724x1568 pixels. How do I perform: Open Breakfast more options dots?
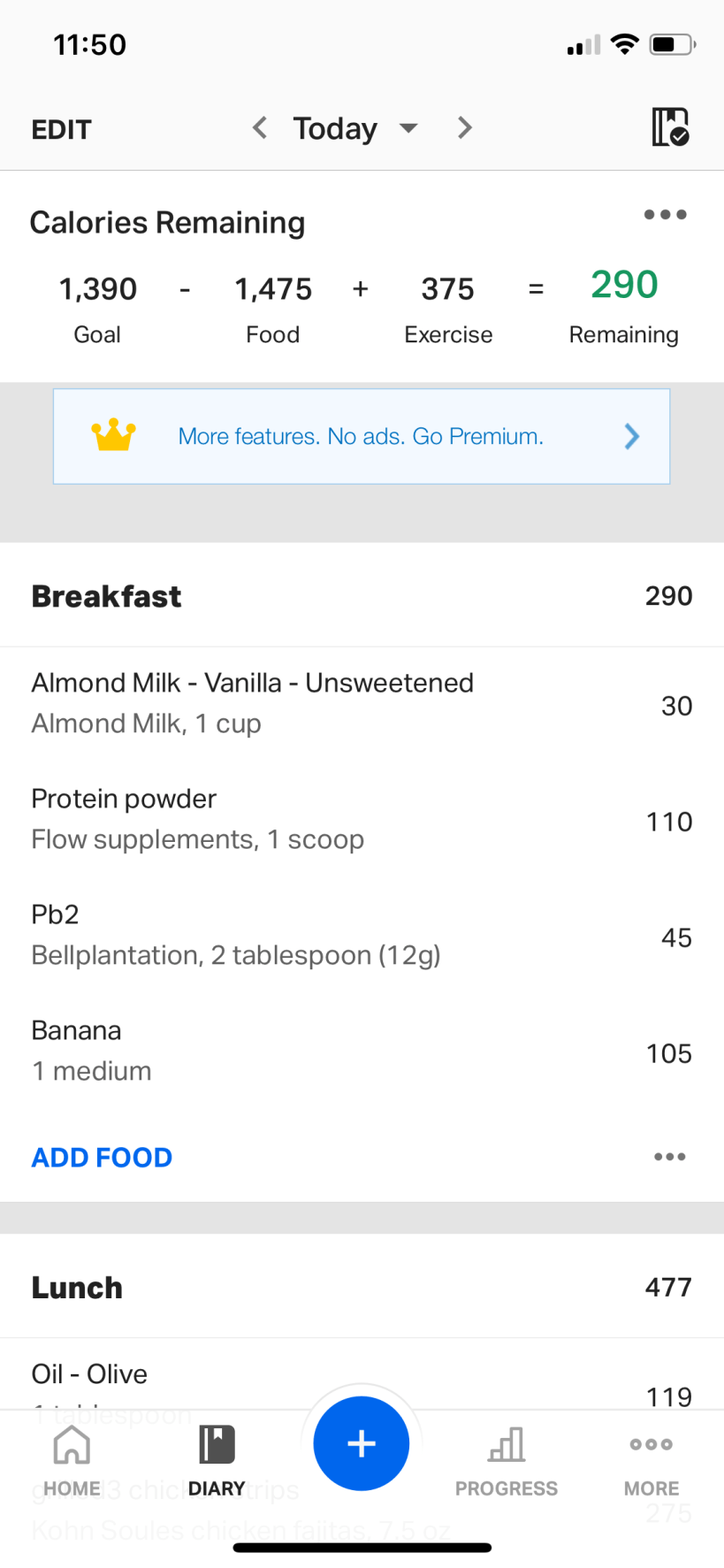pos(669,1157)
